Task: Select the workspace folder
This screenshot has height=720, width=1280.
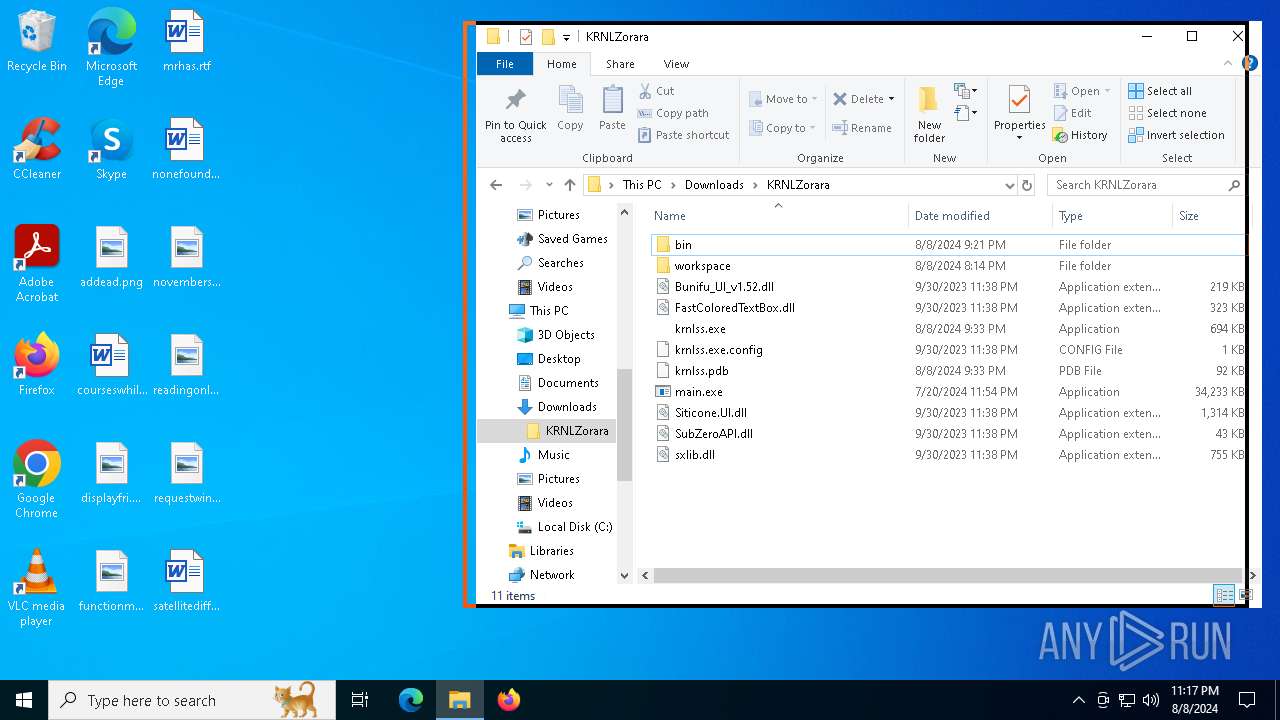Action: tap(702, 266)
